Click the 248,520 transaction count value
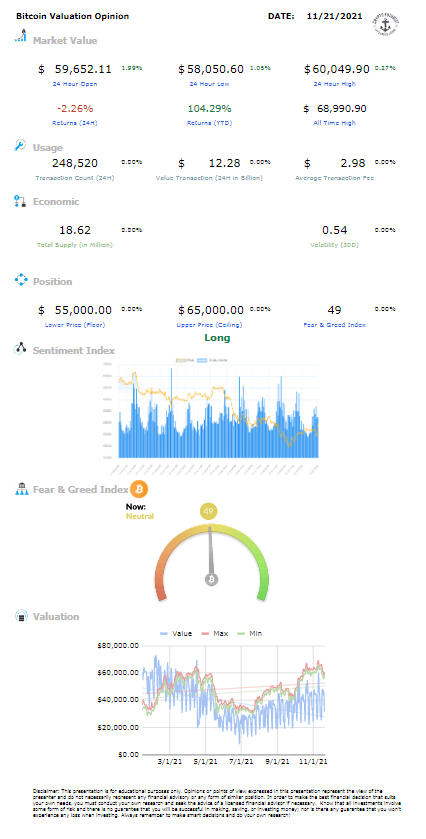426x839 pixels. coord(75,163)
